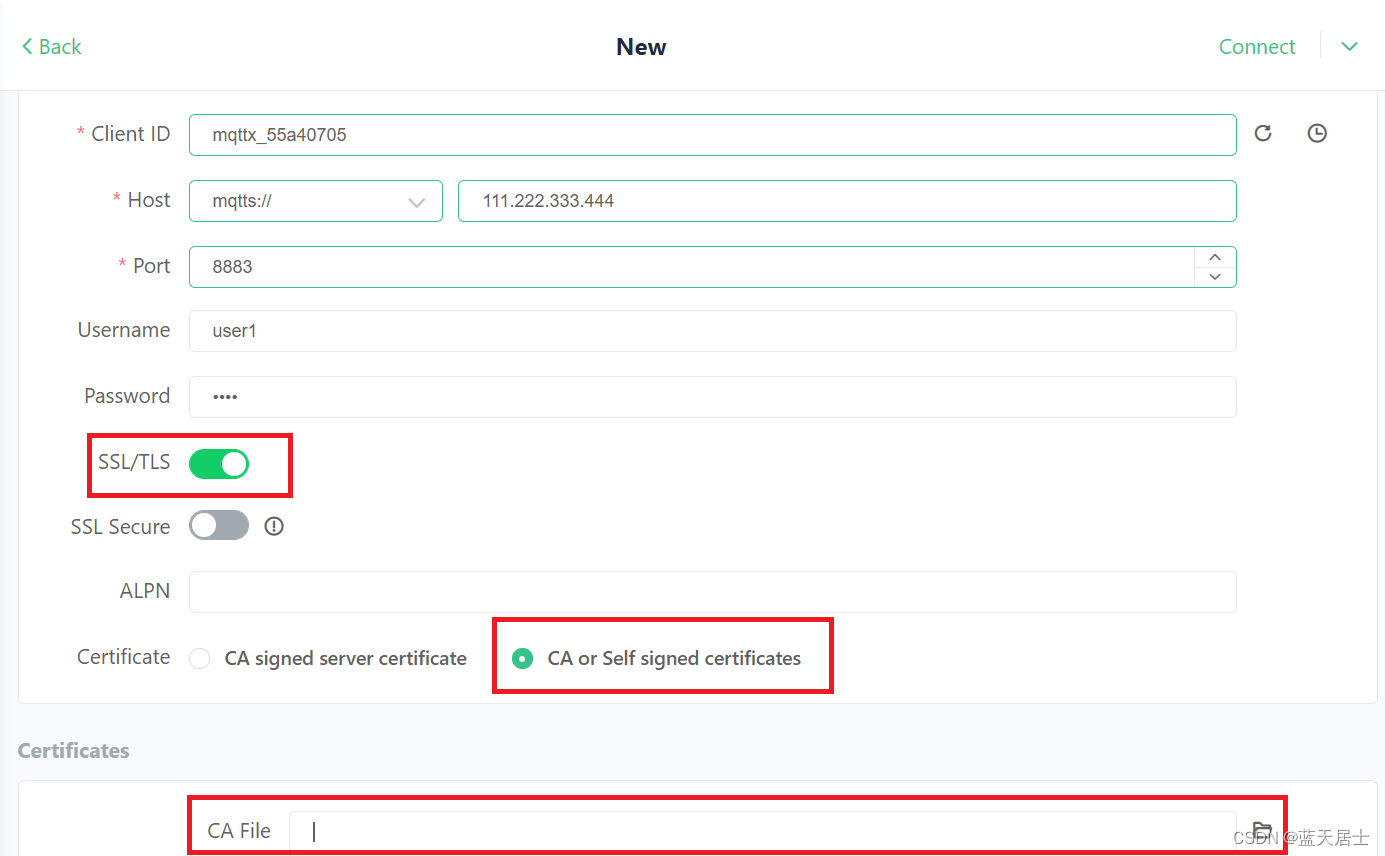The image size is (1385, 856).
Task: Focus the Client ID input field
Action: click(x=713, y=135)
